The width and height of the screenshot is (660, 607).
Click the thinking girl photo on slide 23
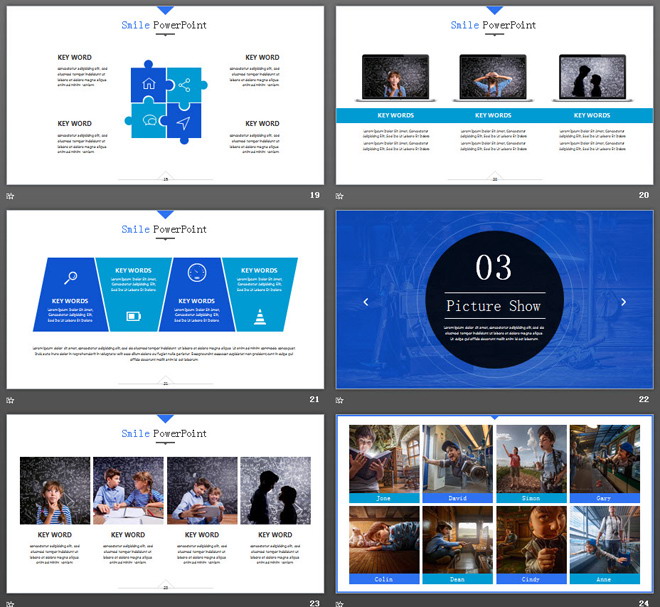55,490
